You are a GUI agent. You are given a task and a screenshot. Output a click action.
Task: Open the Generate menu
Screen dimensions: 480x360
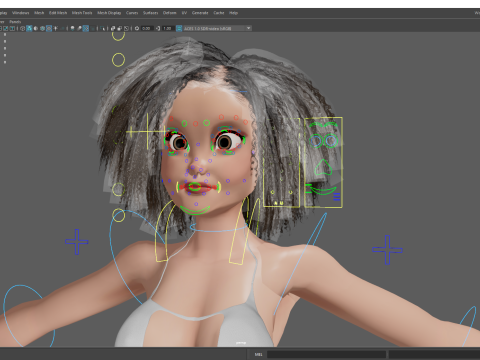pyautogui.click(x=200, y=13)
